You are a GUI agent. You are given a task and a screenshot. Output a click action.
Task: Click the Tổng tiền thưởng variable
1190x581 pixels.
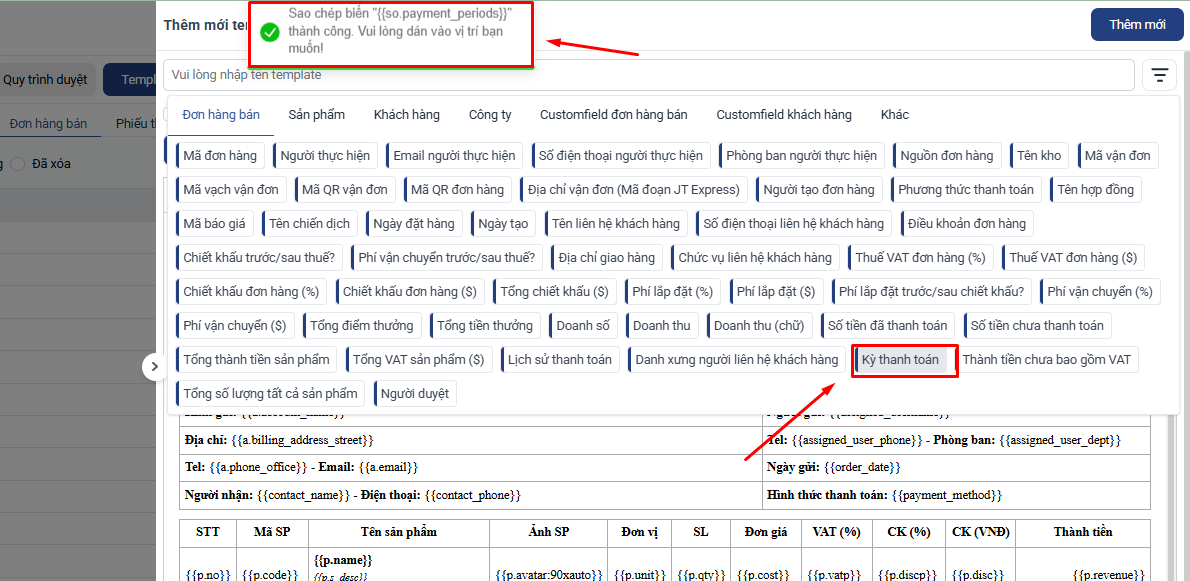[x=485, y=326]
